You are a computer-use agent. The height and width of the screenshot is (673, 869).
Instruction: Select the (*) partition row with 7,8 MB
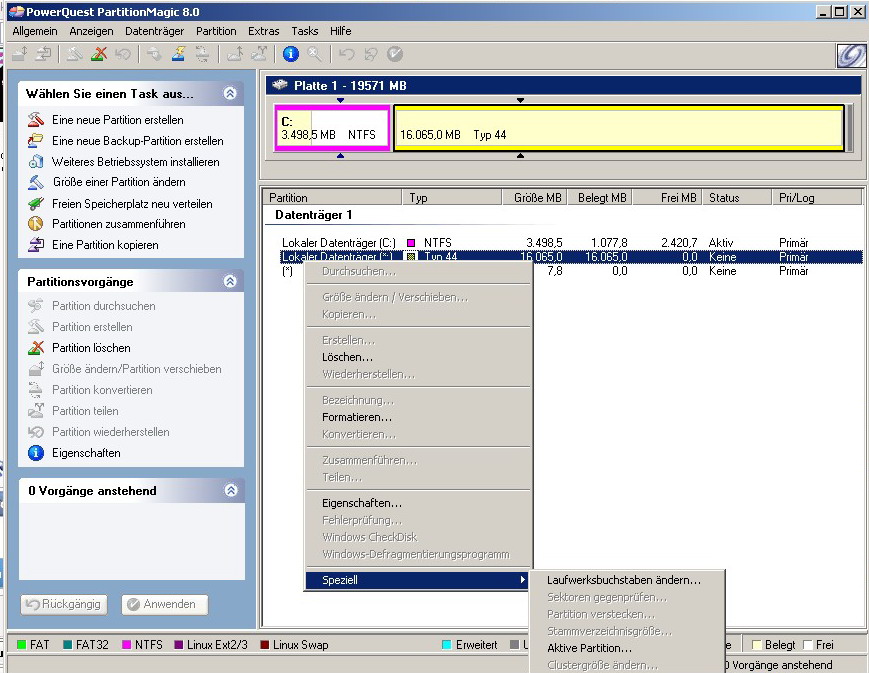(x=571, y=271)
